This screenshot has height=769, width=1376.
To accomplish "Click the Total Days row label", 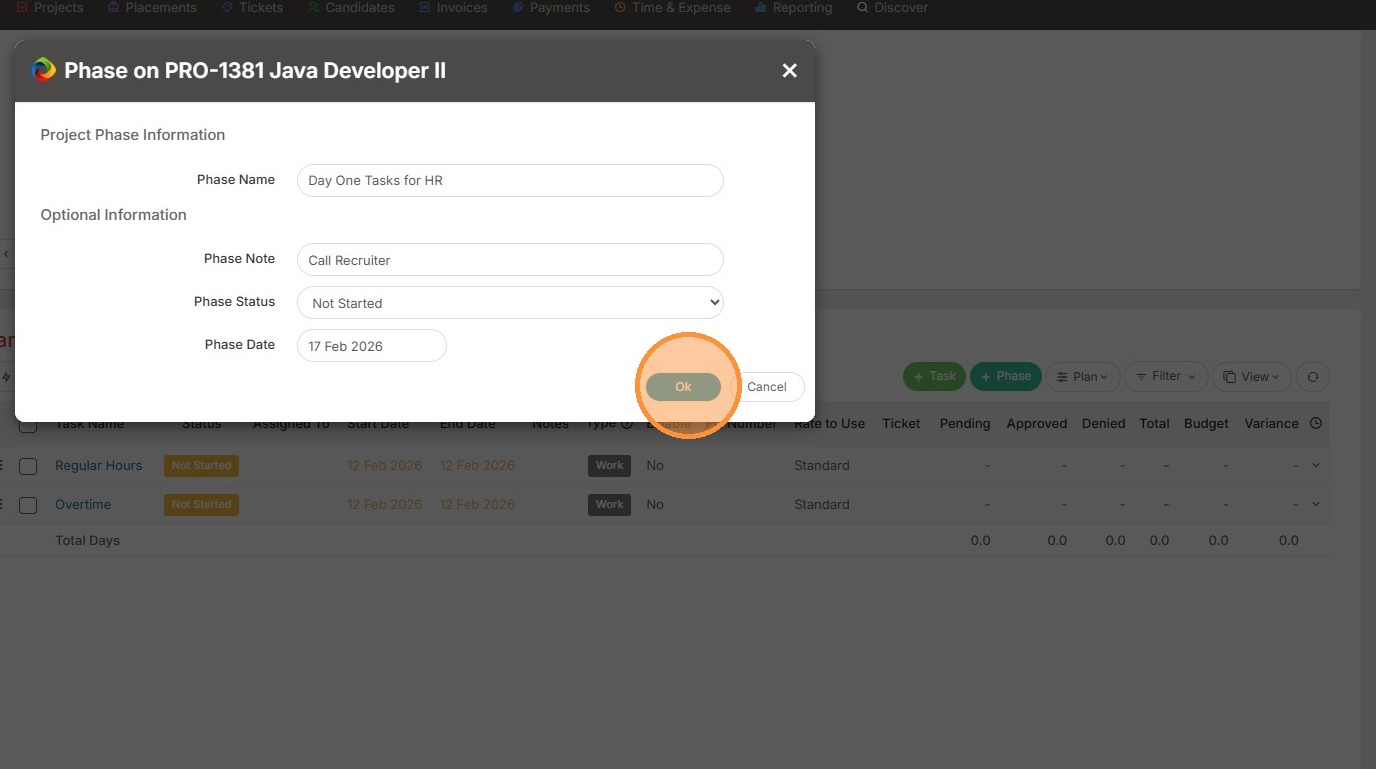I will coord(87,541).
